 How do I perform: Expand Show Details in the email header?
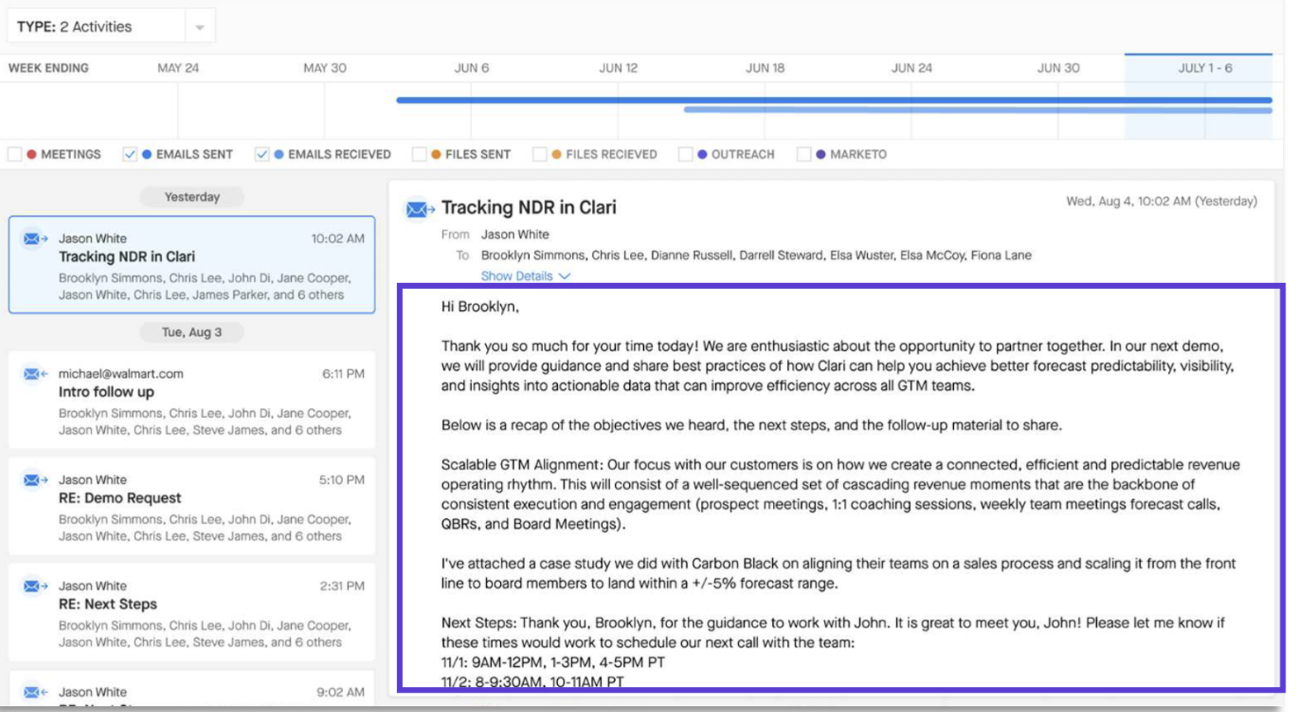[525, 276]
